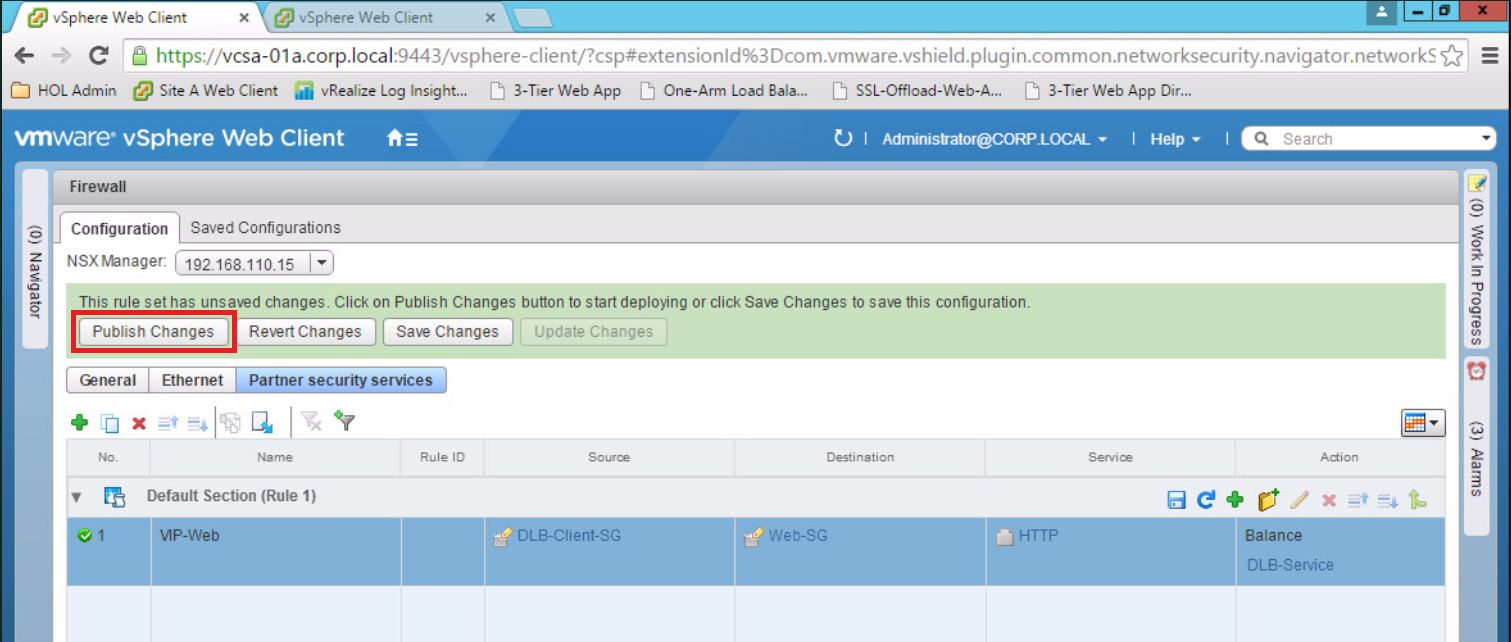Screen dimensions: 1511x642
Task: Click the browser back arrow
Action: tap(25, 56)
